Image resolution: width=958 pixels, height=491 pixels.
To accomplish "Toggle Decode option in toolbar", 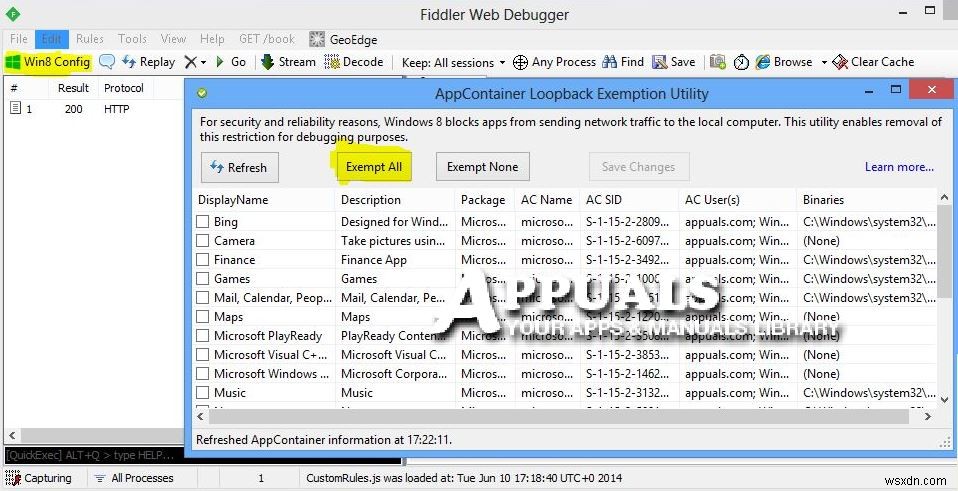I will coord(354,62).
